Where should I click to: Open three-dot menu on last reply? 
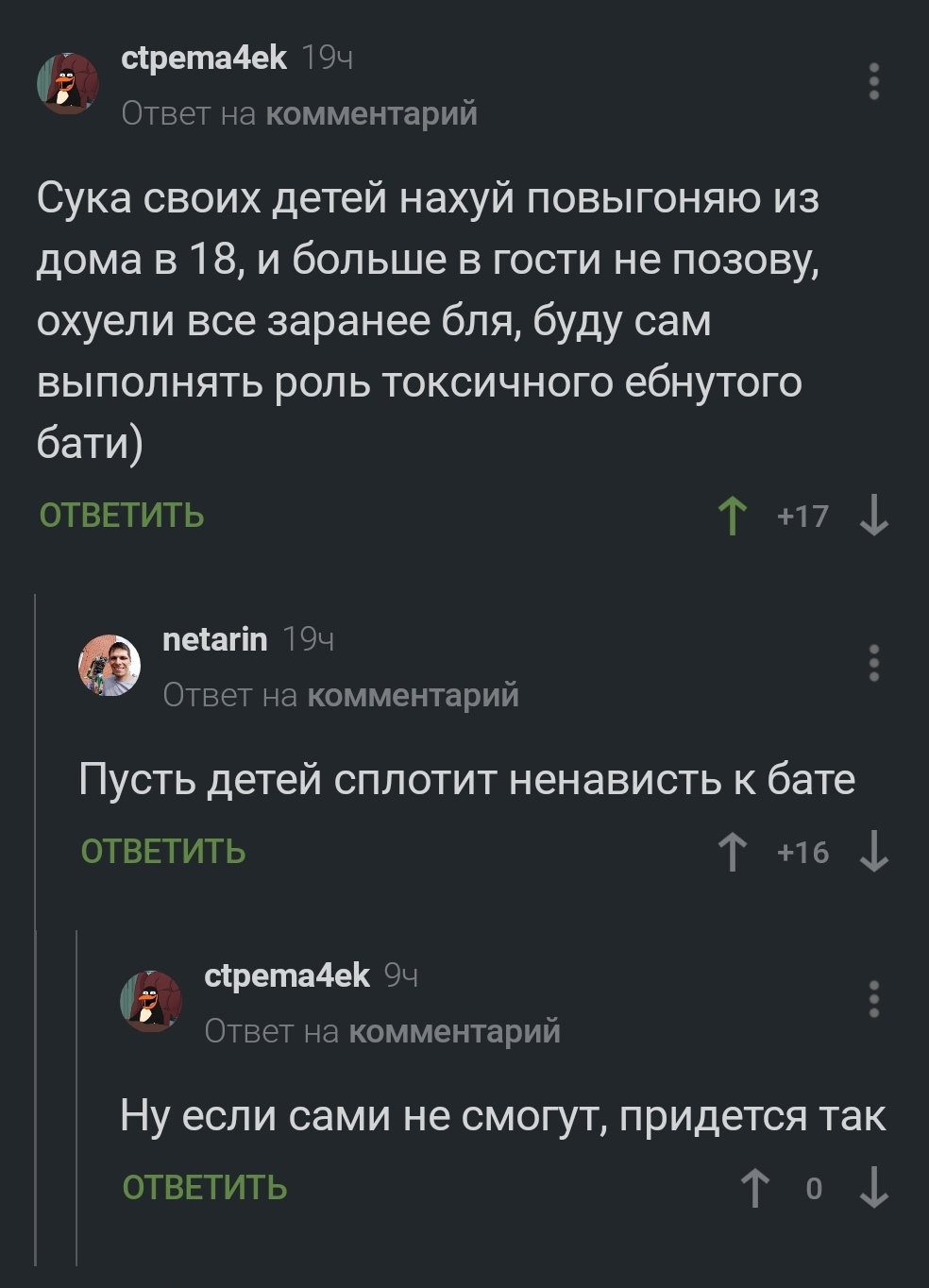click(x=874, y=999)
